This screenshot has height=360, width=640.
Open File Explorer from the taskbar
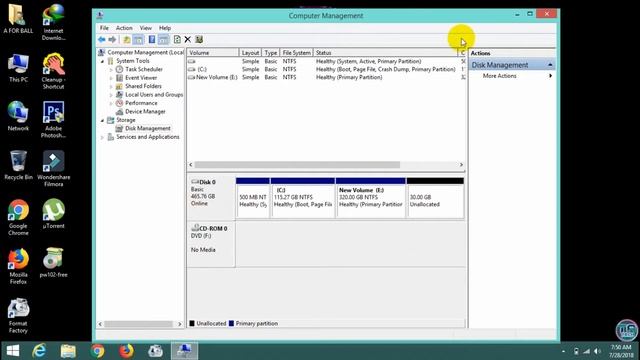[x=68, y=351]
